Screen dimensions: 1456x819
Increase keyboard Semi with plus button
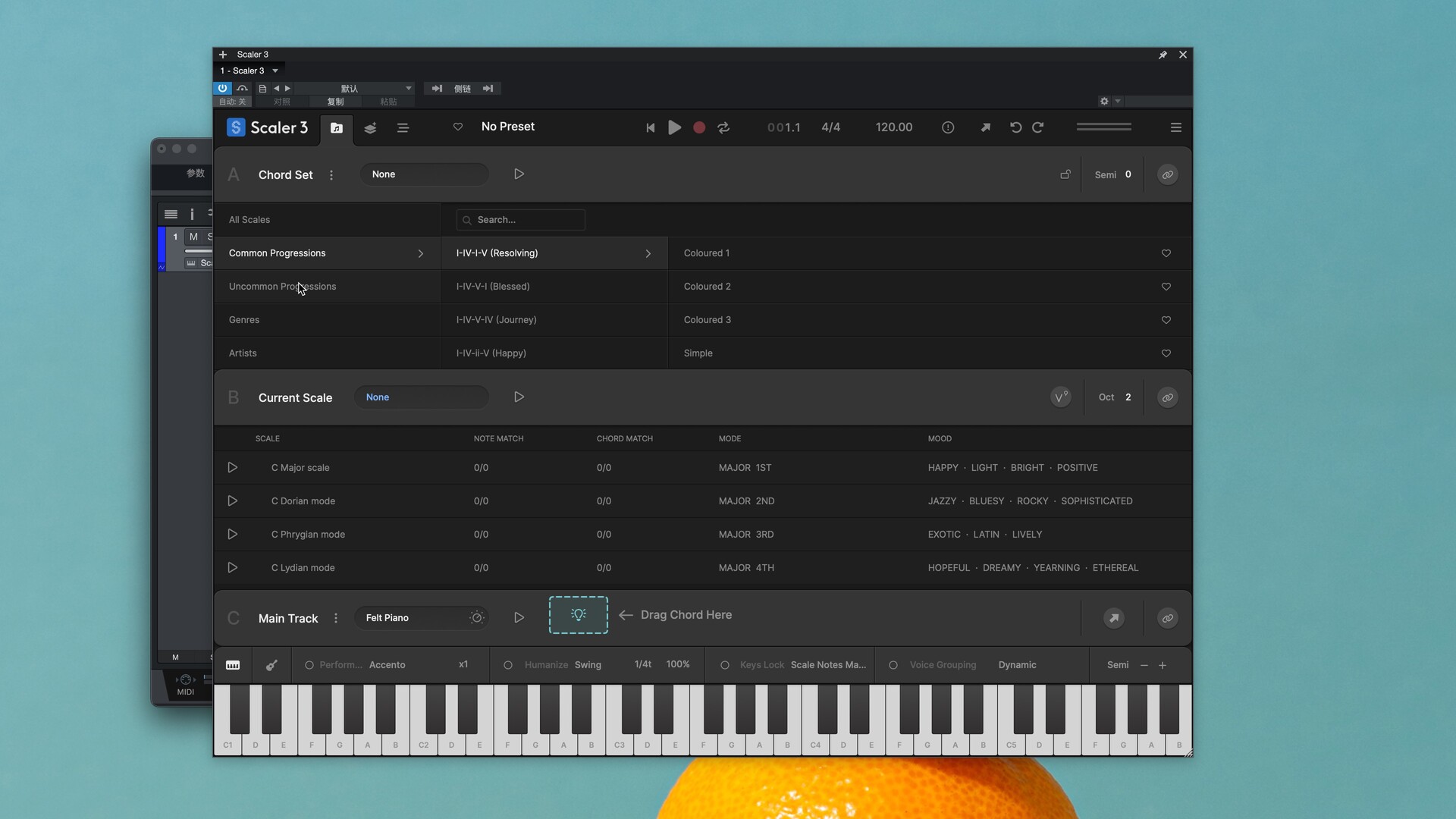pos(1163,665)
